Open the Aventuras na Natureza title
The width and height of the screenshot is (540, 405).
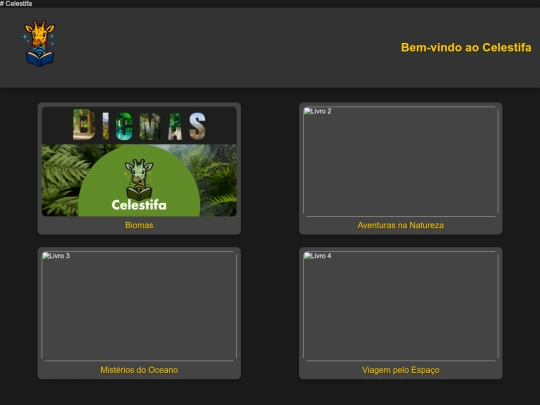coord(401,225)
